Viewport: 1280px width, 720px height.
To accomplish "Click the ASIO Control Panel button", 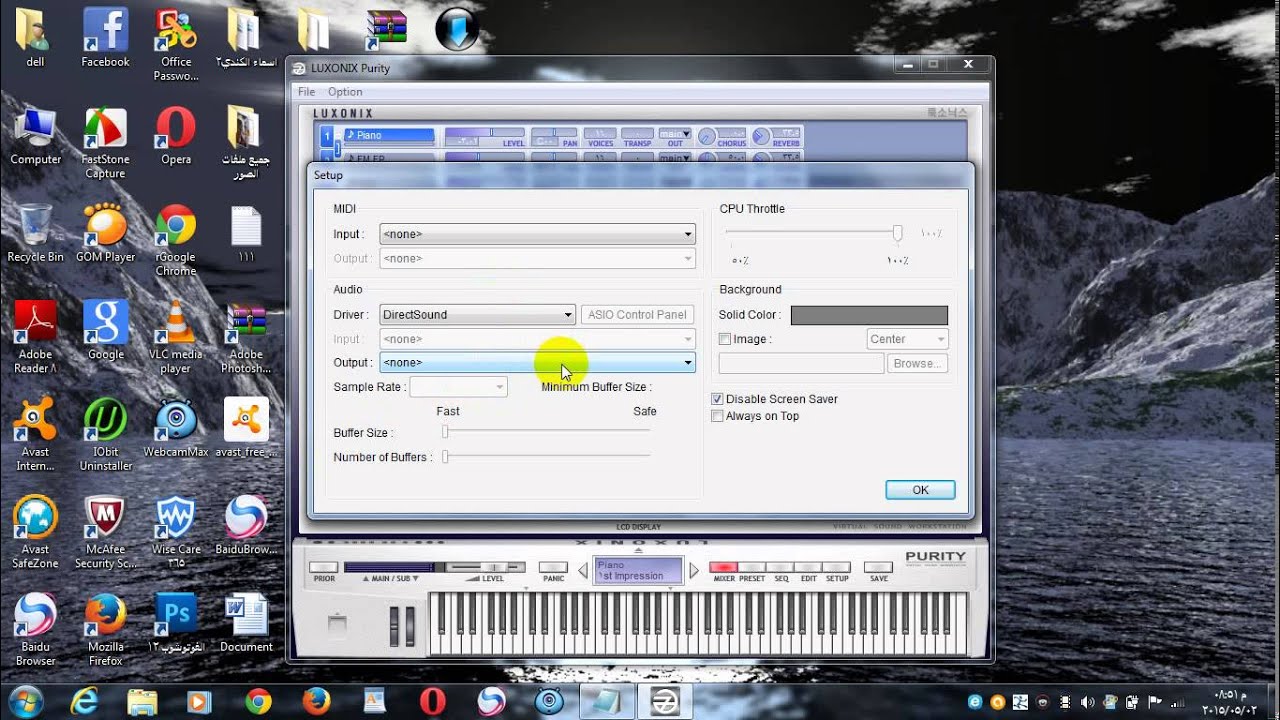I will tap(637, 314).
